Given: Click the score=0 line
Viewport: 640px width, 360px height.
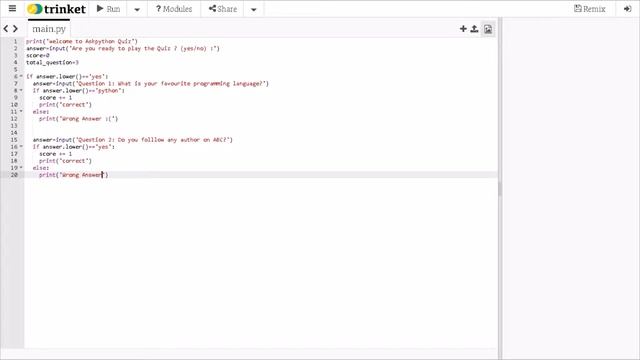Looking at the screenshot, I should [x=38, y=56].
